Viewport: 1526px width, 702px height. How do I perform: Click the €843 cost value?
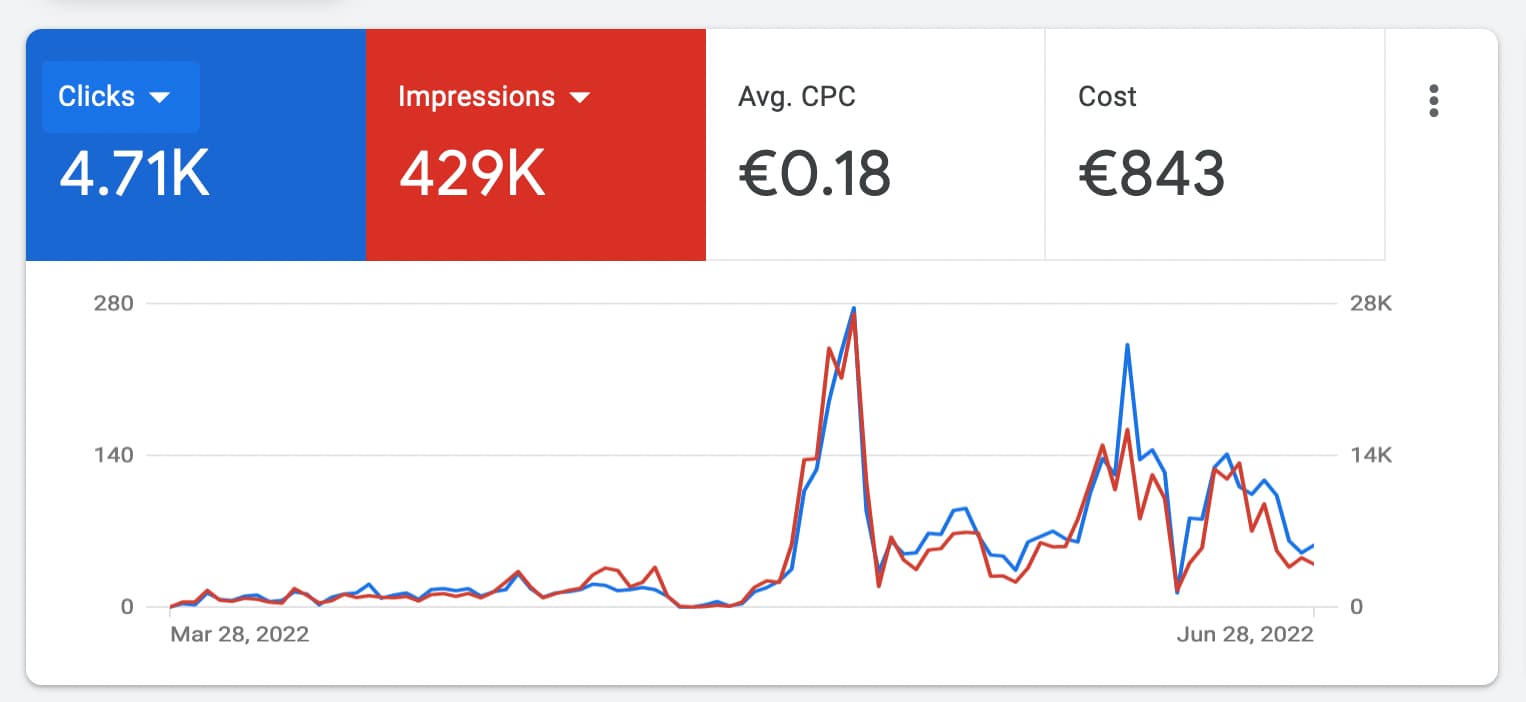click(x=1151, y=174)
